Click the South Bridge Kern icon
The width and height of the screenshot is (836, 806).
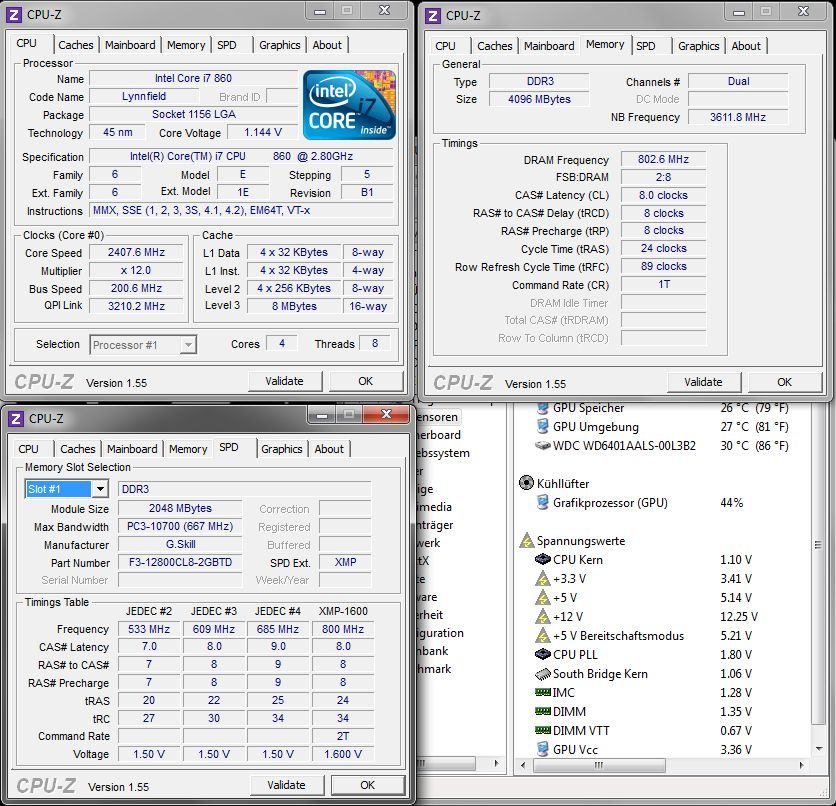pos(542,674)
